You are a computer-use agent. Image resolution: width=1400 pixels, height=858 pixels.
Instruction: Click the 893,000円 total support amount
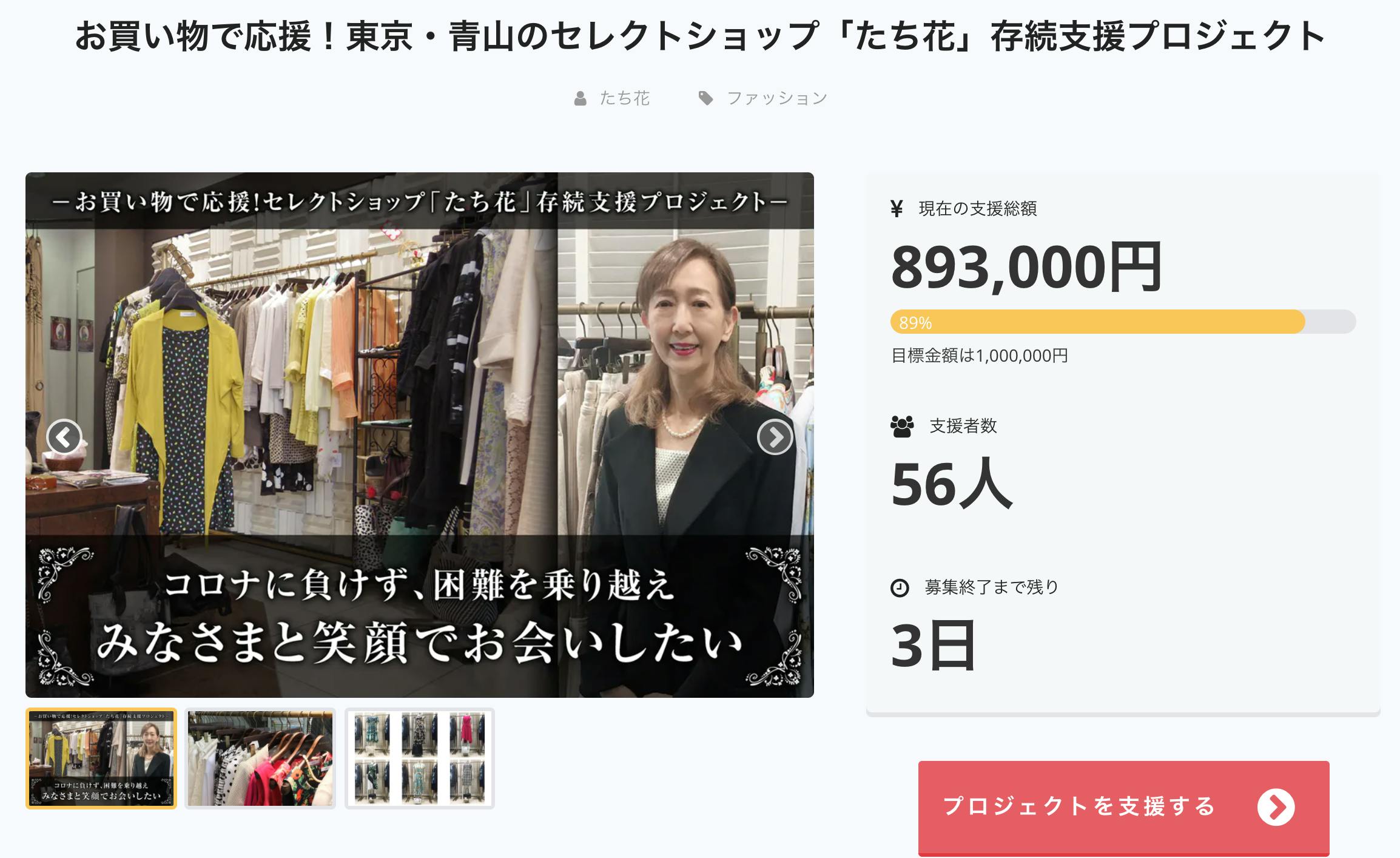coord(1026,267)
